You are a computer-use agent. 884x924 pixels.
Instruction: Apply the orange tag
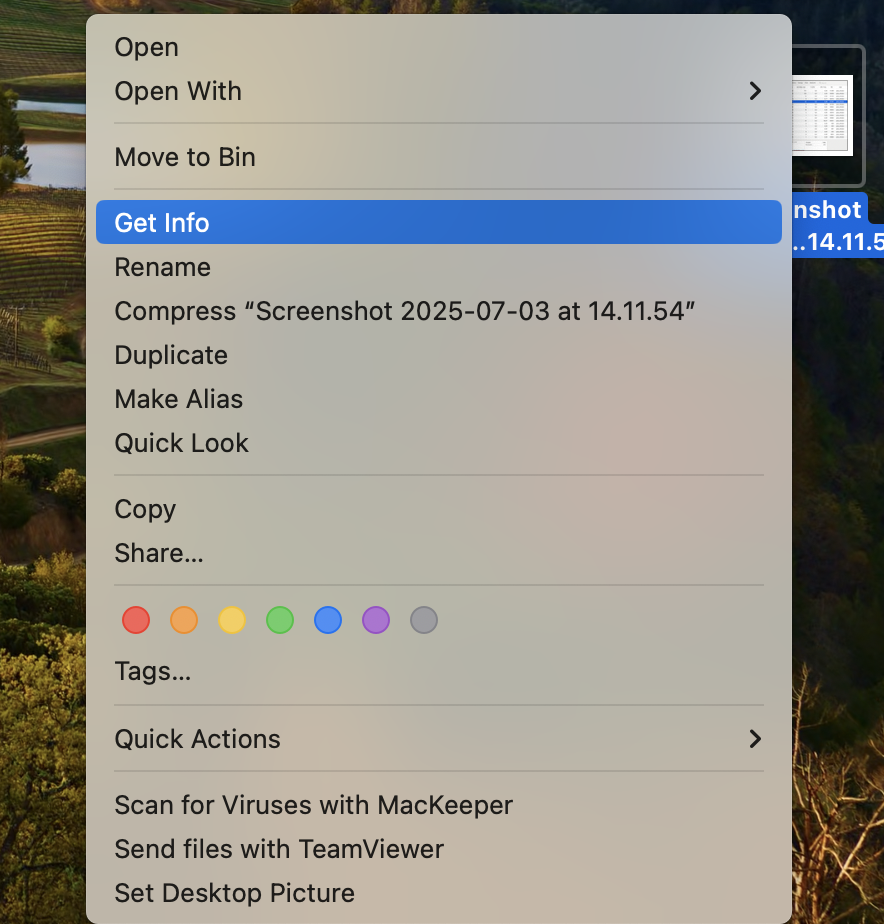click(184, 620)
